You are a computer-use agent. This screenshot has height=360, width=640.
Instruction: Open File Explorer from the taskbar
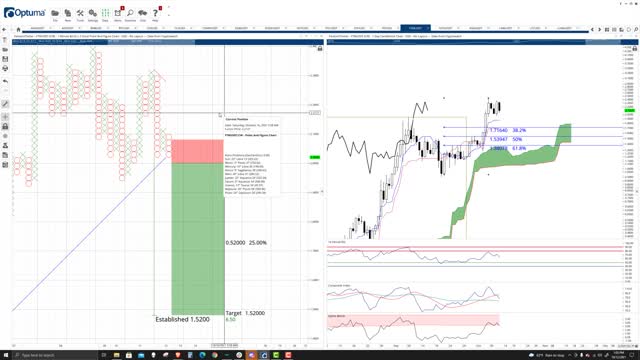tap(116, 355)
